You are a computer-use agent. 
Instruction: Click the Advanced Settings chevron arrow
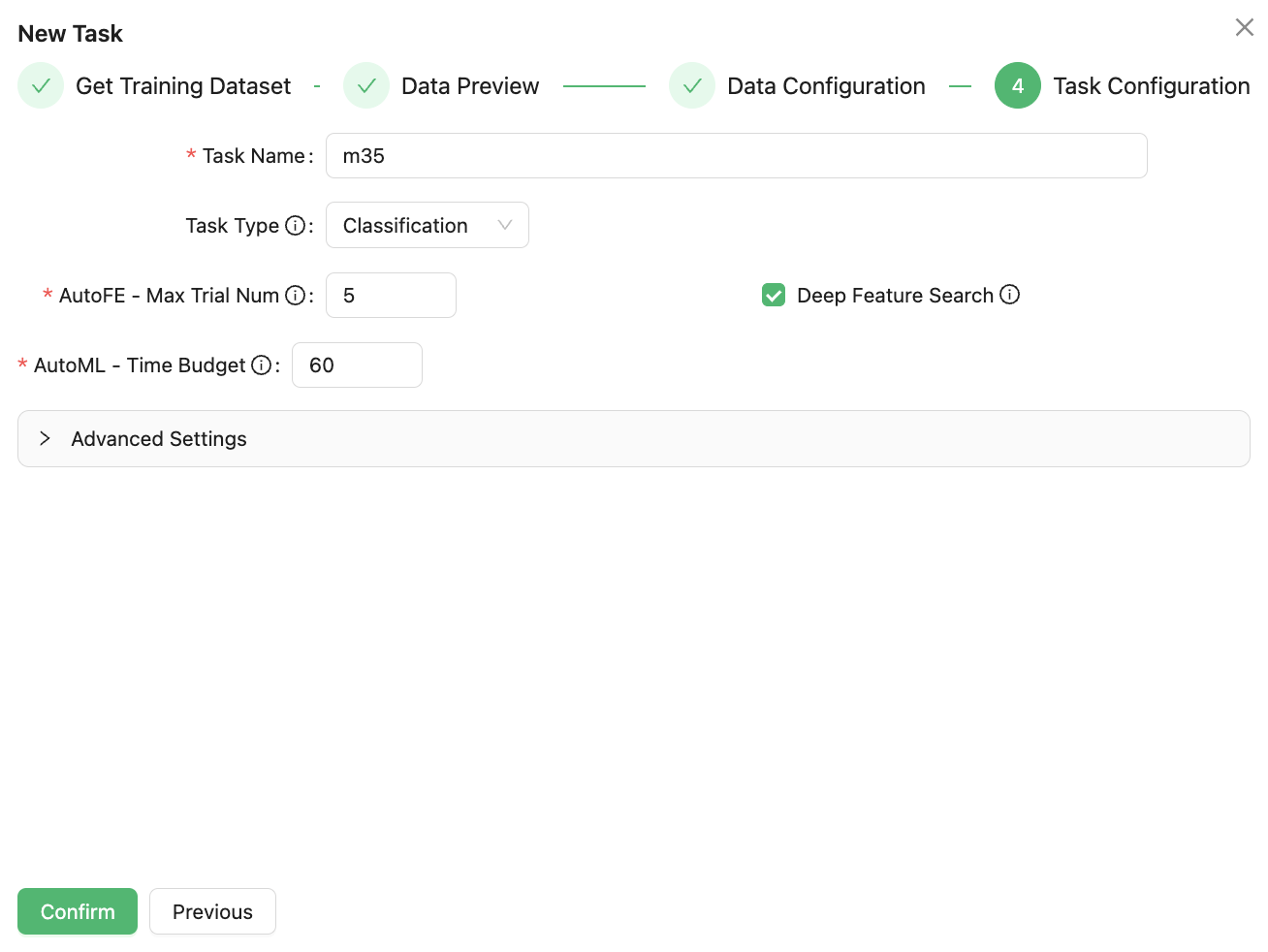click(45, 439)
